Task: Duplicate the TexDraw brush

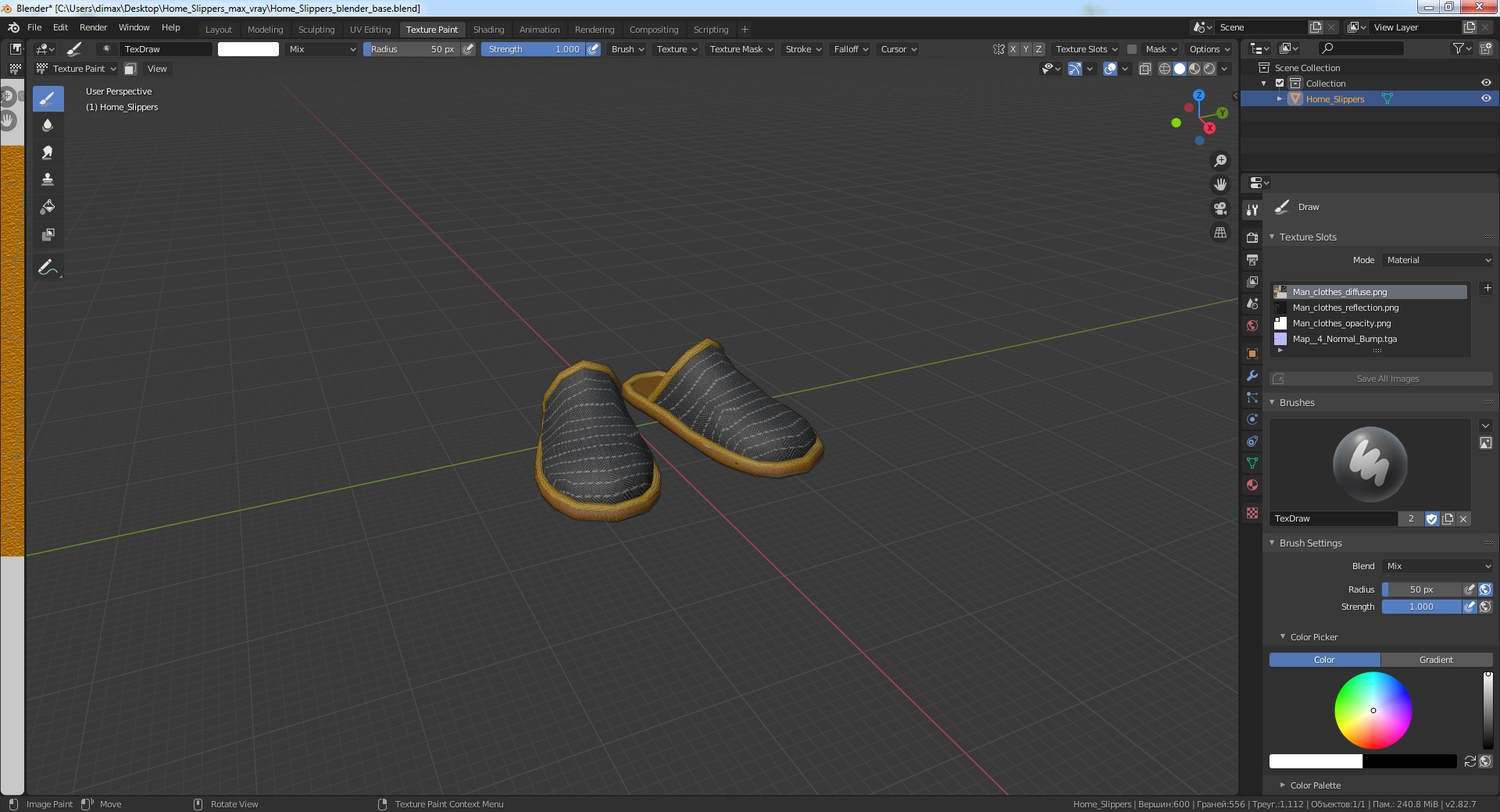Action: [1448, 519]
